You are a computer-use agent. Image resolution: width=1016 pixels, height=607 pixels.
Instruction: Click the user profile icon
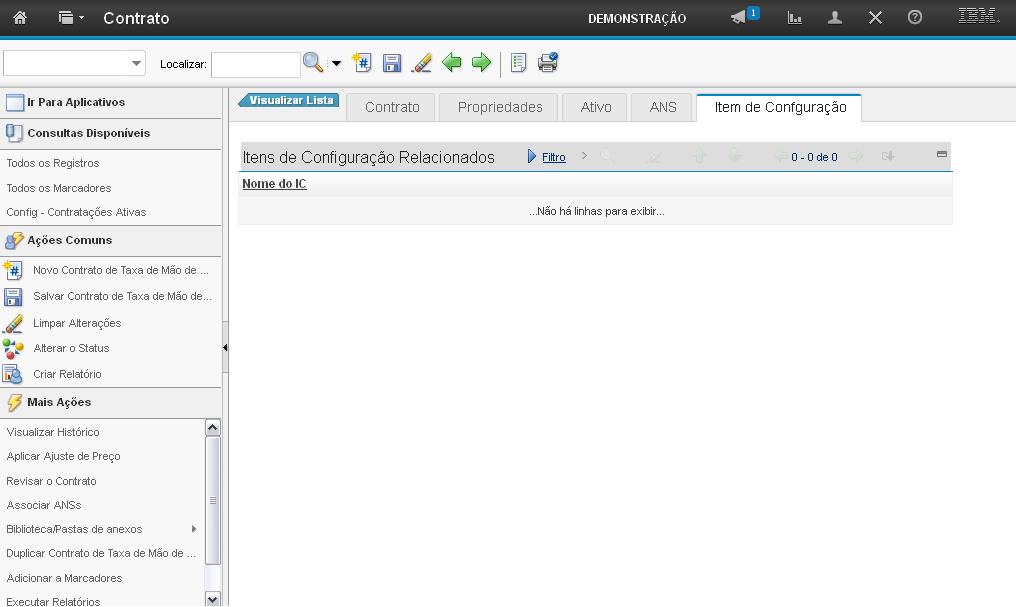pyautogui.click(x=835, y=18)
